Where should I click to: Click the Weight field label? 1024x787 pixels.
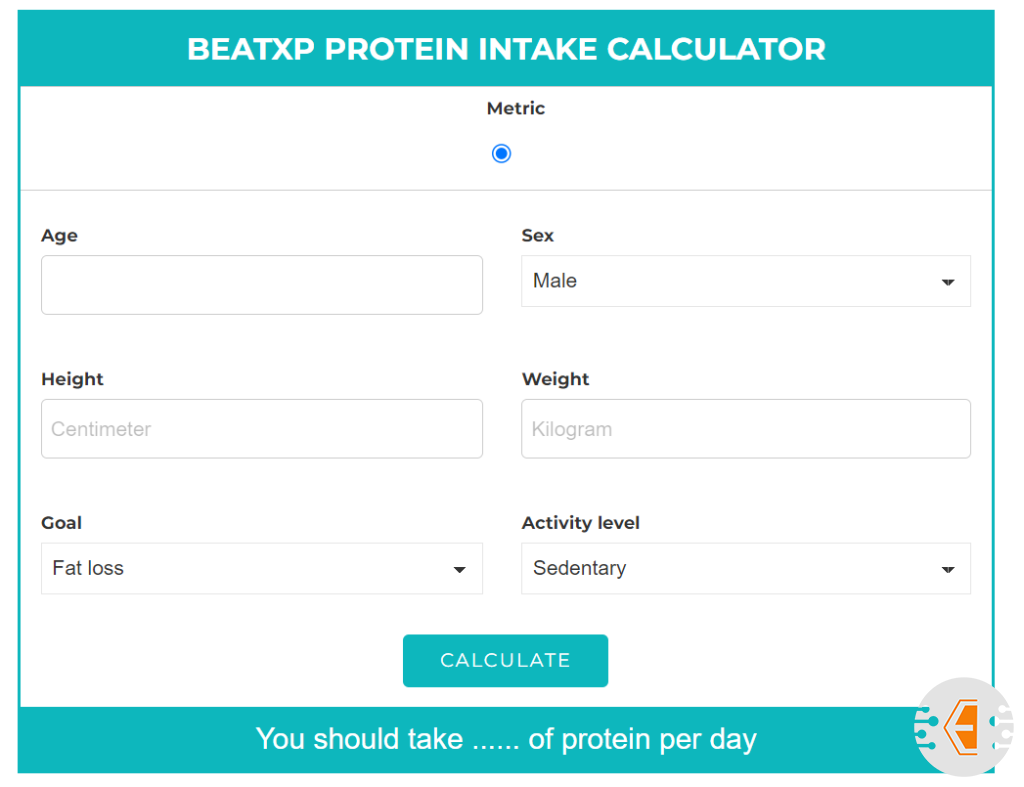[555, 379]
